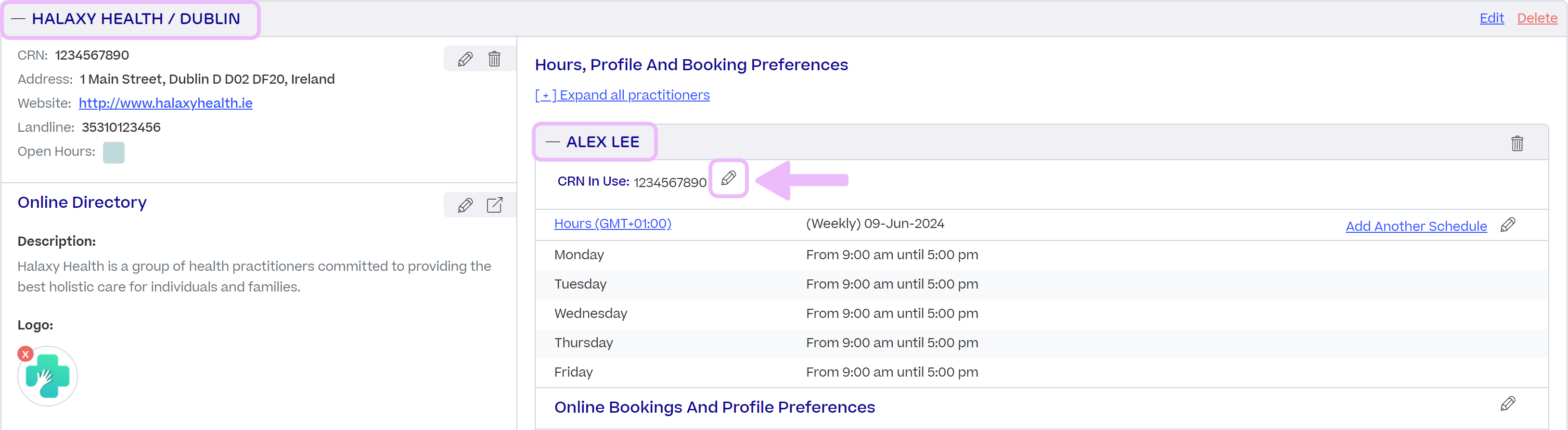Edit Online Directory pencil icon
Viewport: 1568px width, 430px height.
(465, 205)
